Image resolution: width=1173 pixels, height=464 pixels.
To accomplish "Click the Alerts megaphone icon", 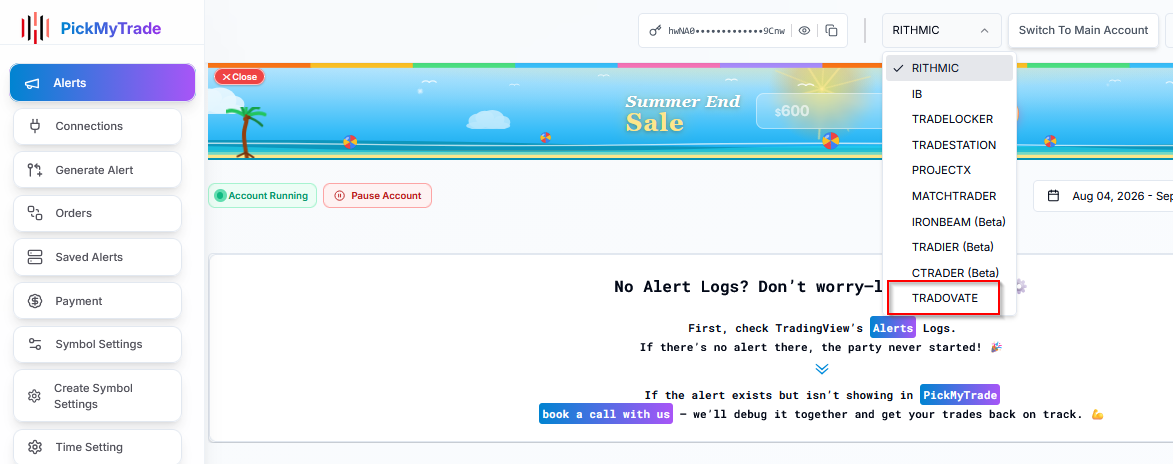I will (x=32, y=83).
